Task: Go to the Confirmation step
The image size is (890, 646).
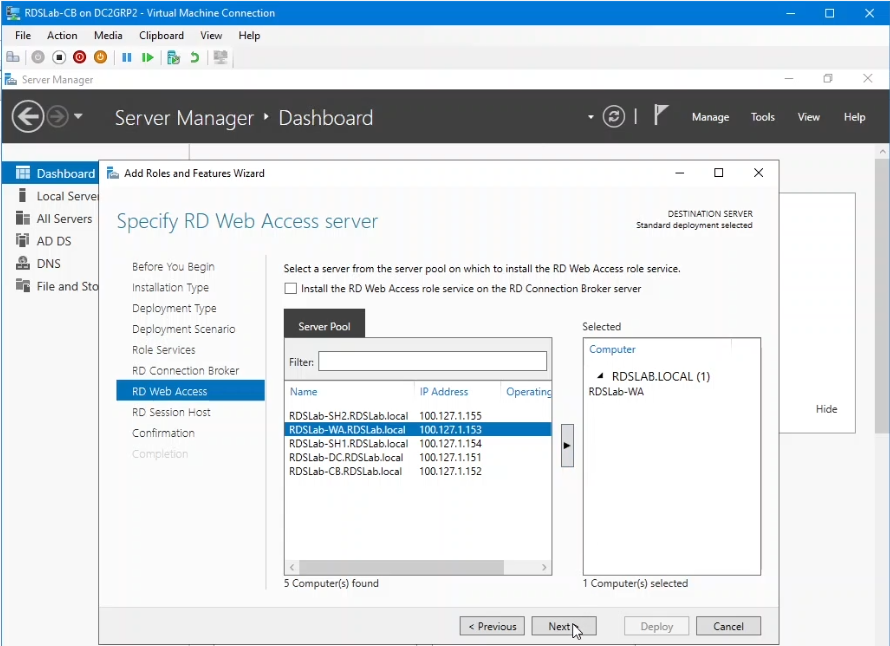Action: (x=163, y=433)
